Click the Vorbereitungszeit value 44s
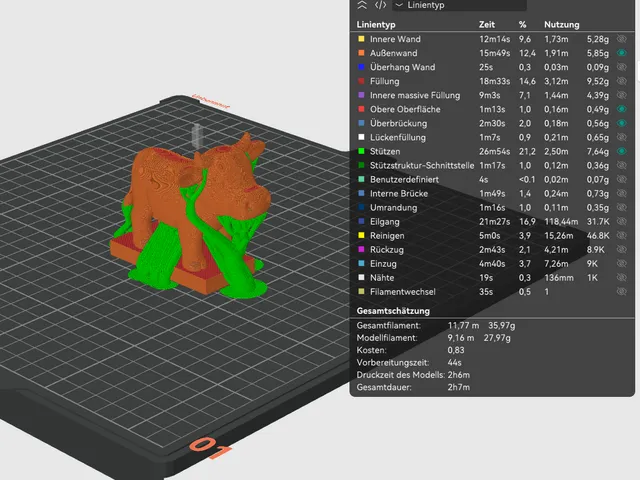 click(x=454, y=362)
